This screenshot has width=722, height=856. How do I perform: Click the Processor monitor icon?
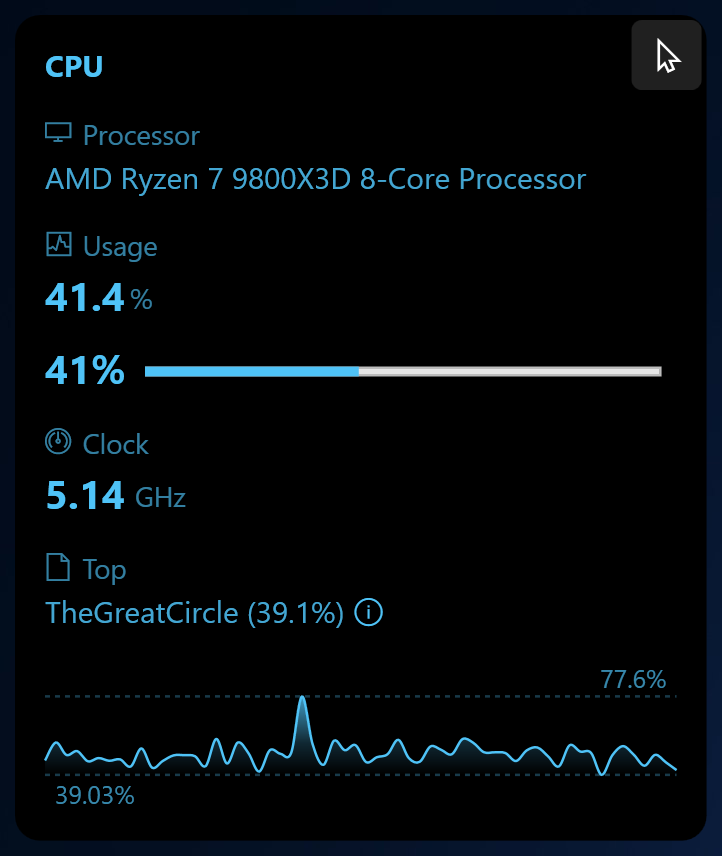pyautogui.click(x=59, y=132)
